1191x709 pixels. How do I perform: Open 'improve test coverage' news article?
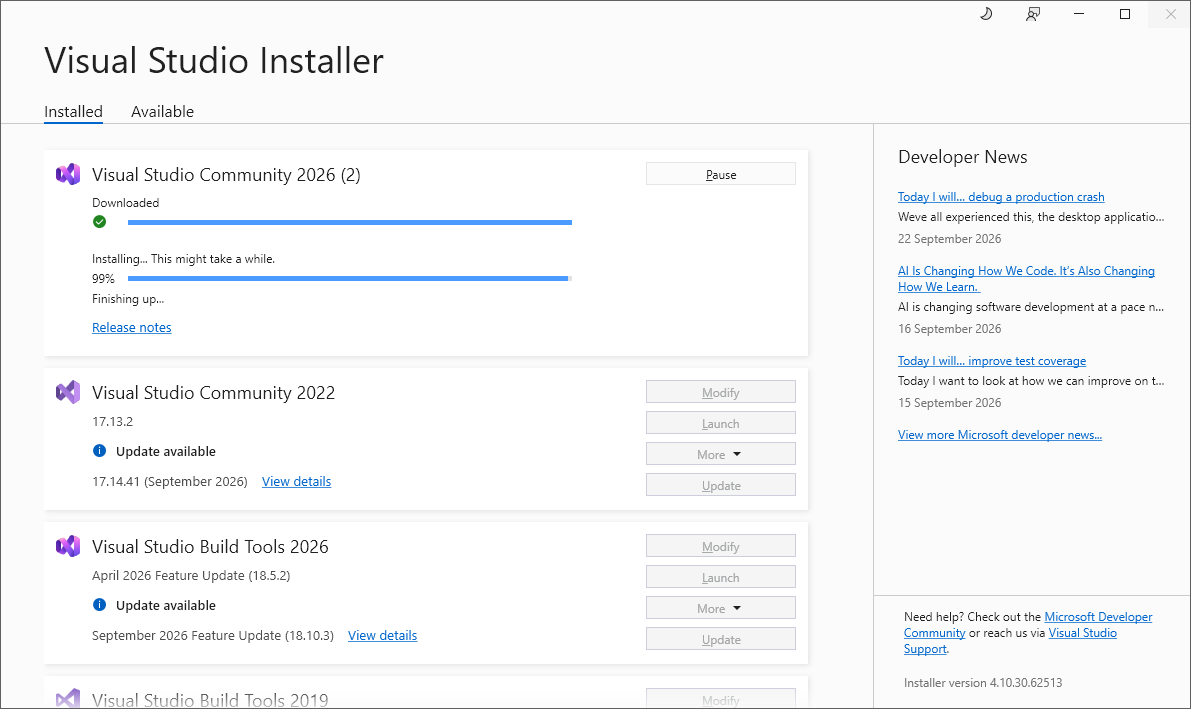[x=992, y=361]
